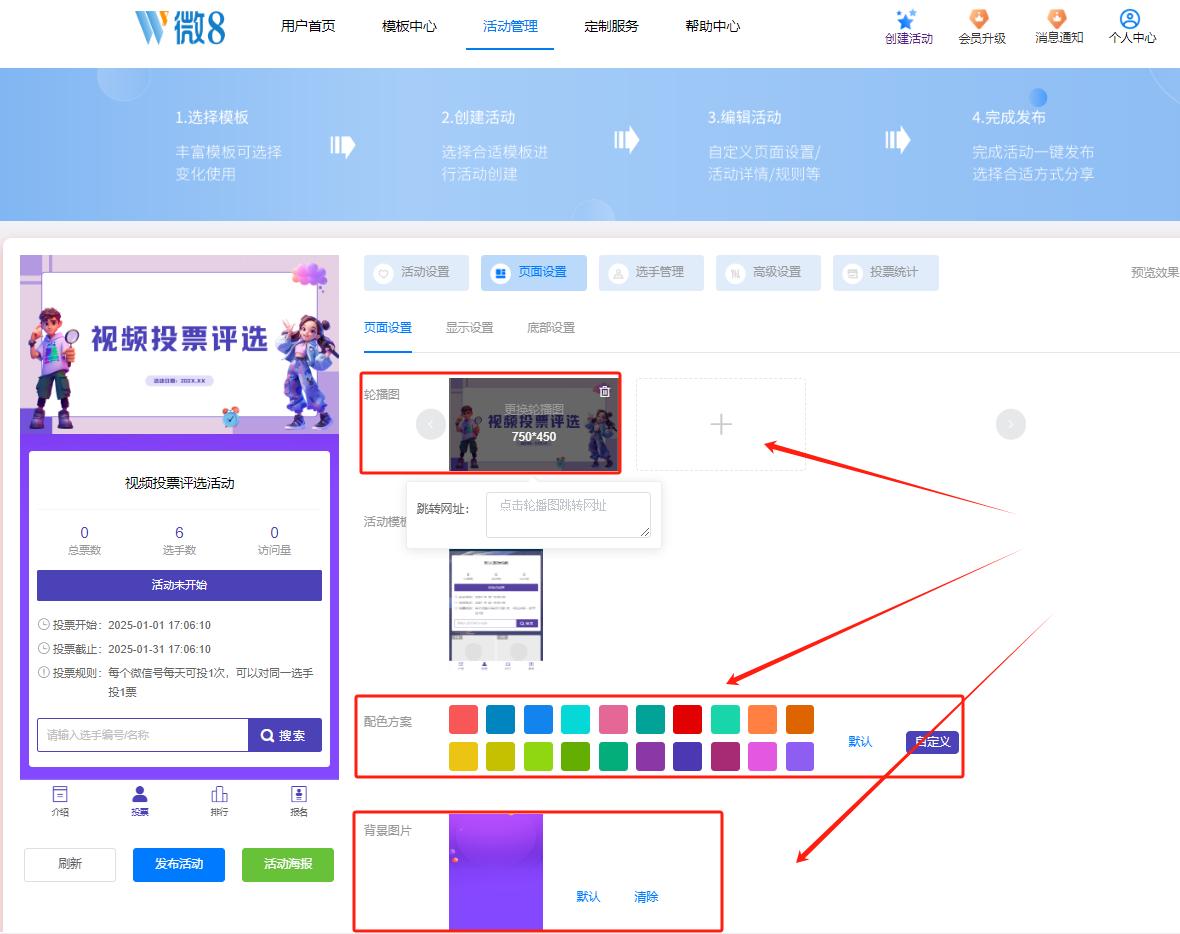Click 清除 background image link
This screenshot has height=934, width=1180.
[x=646, y=896]
